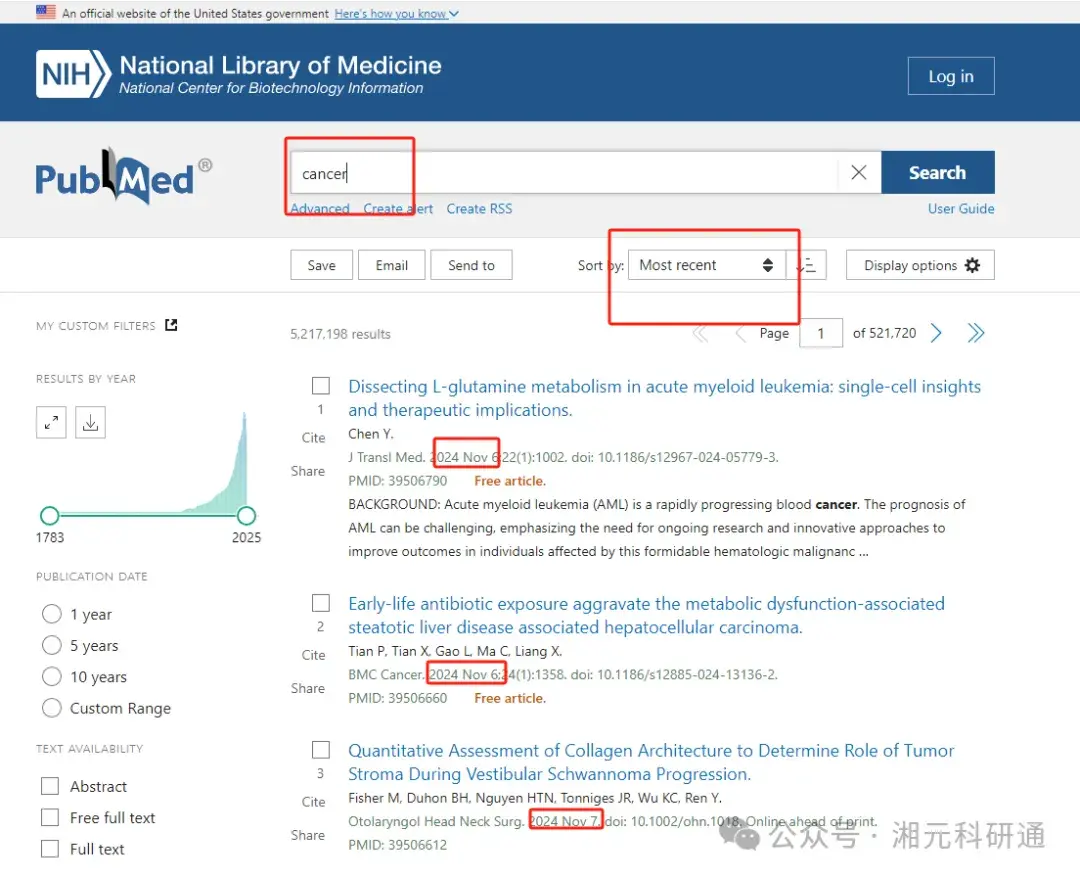Open the Email option in the toolbar
Screen dimensions: 1080x878
(x=391, y=265)
